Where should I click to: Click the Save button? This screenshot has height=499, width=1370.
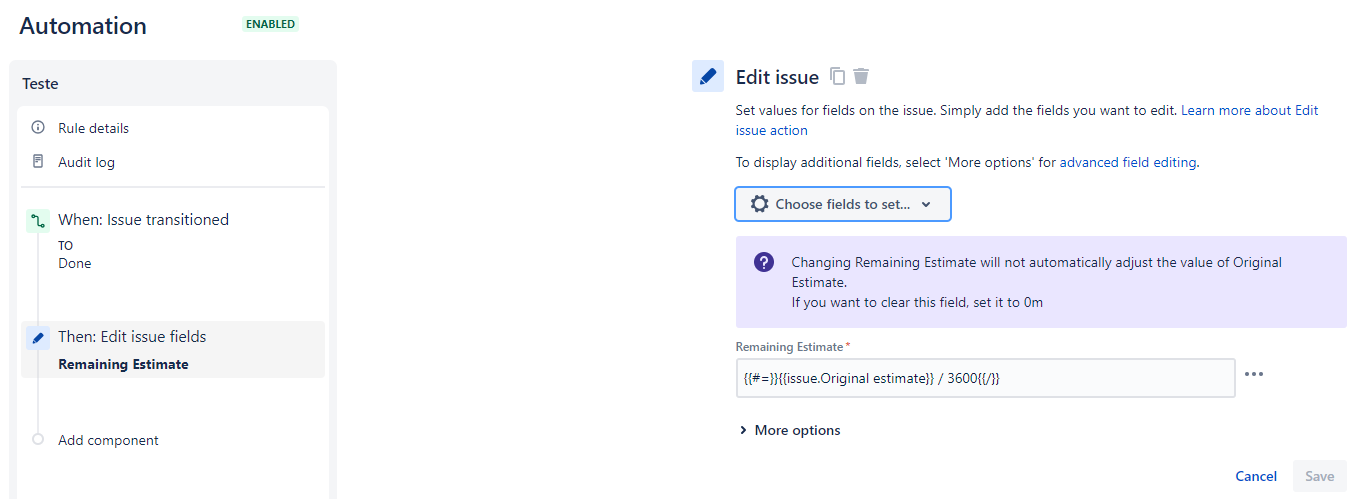pyautogui.click(x=1319, y=476)
